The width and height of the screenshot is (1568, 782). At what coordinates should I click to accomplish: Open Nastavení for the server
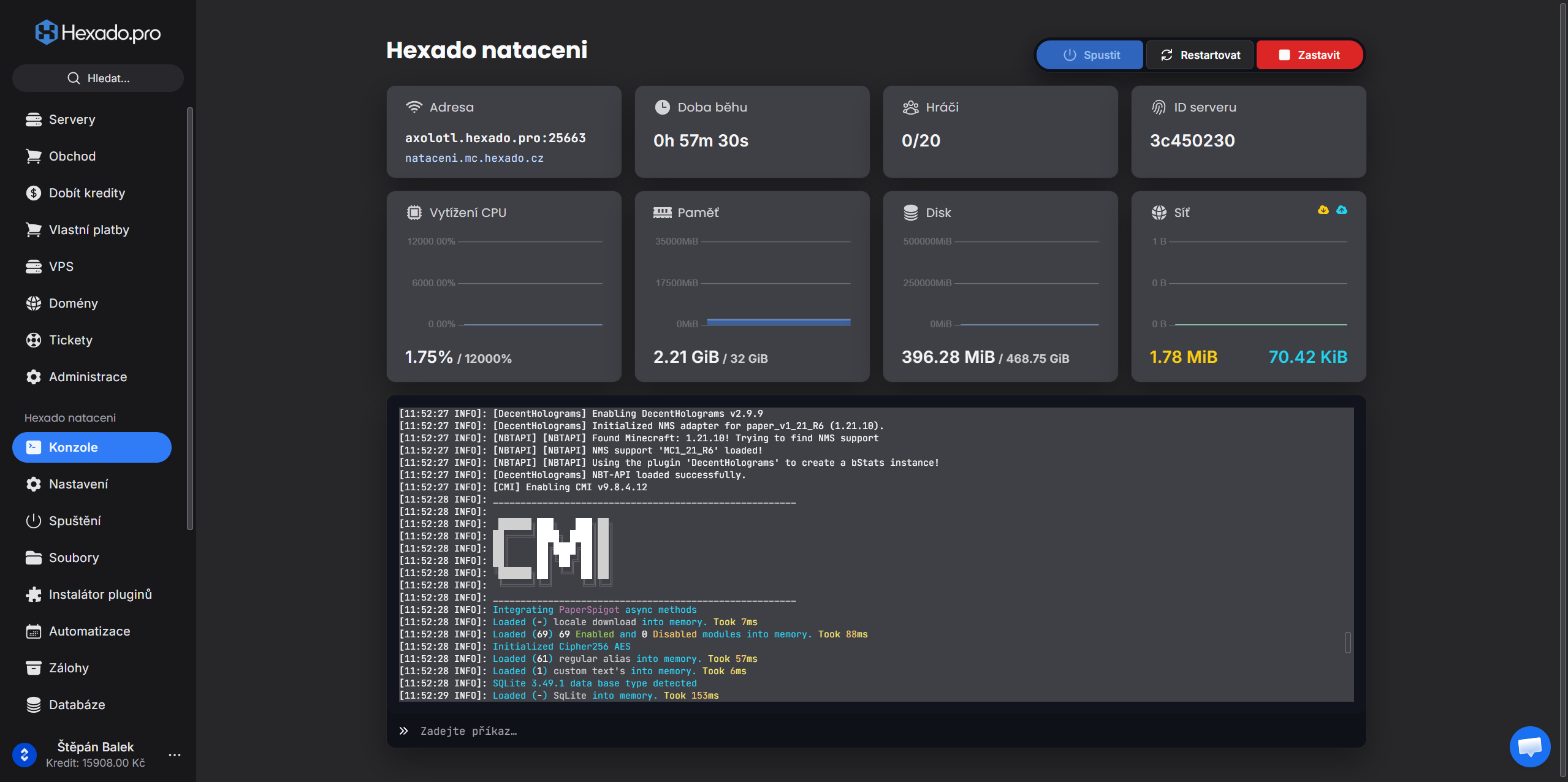point(92,484)
